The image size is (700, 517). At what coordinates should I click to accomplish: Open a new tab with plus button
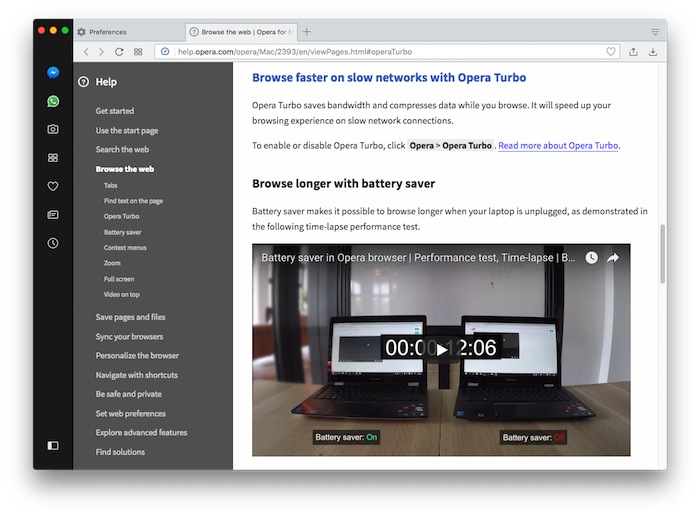(307, 32)
